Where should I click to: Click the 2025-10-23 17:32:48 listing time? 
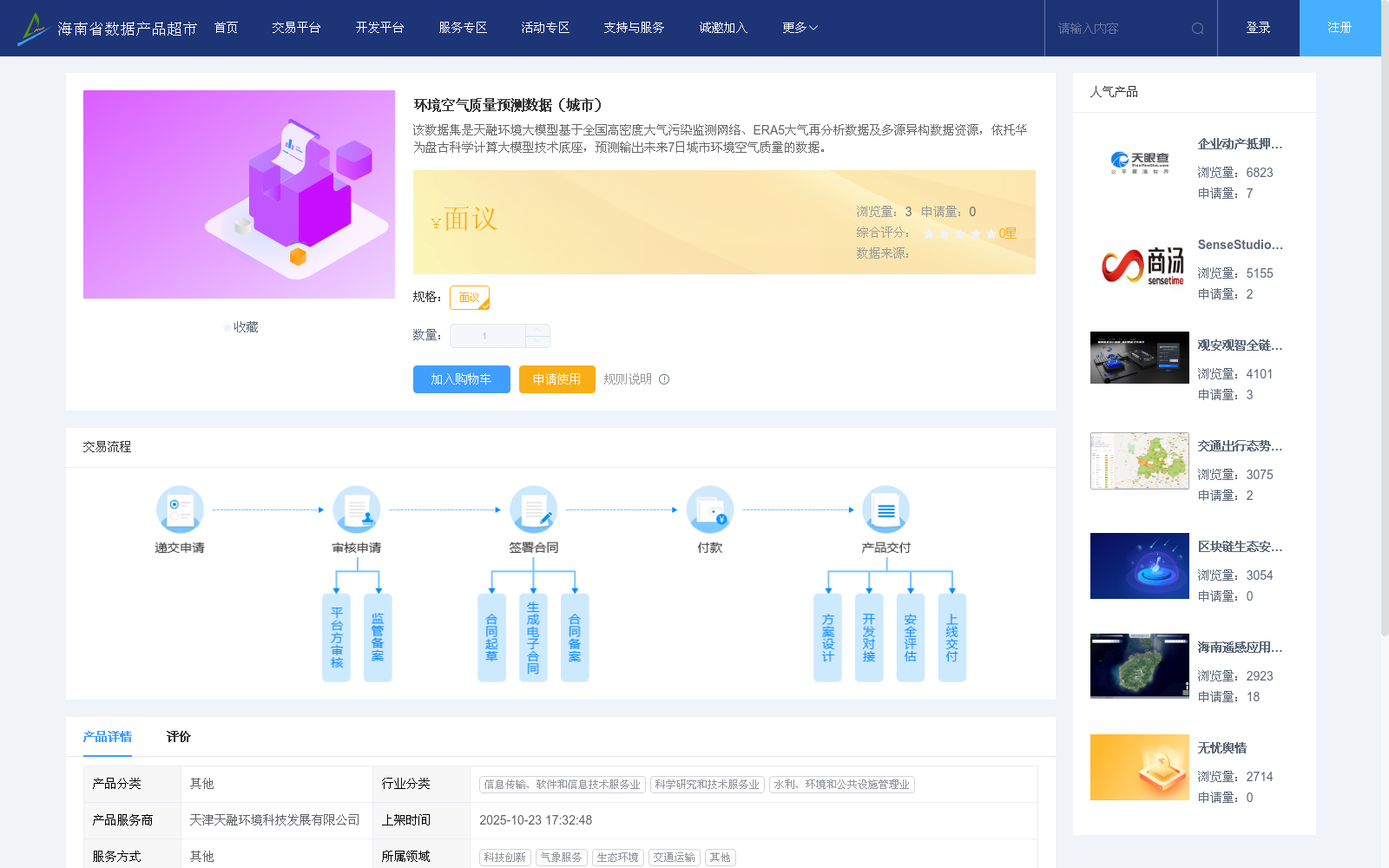pyautogui.click(x=536, y=820)
